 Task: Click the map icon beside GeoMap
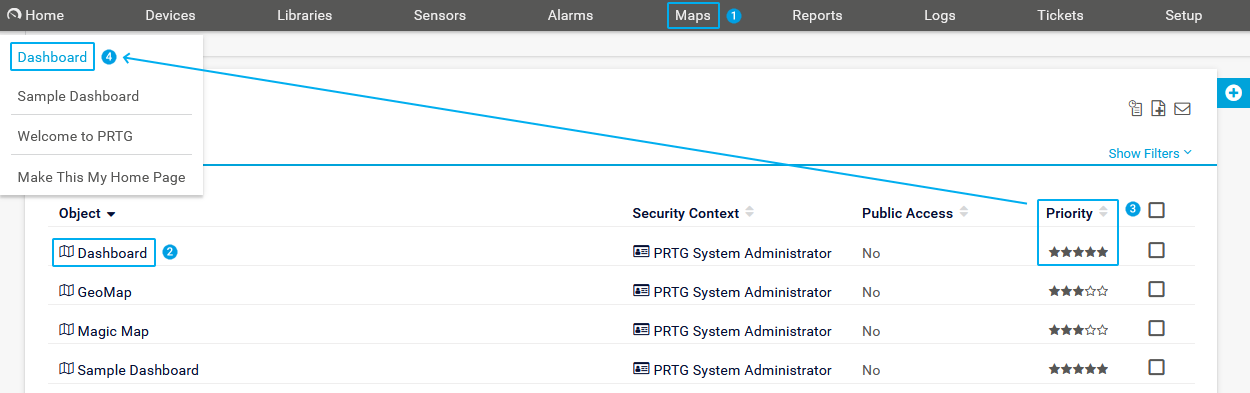click(67, 291)
